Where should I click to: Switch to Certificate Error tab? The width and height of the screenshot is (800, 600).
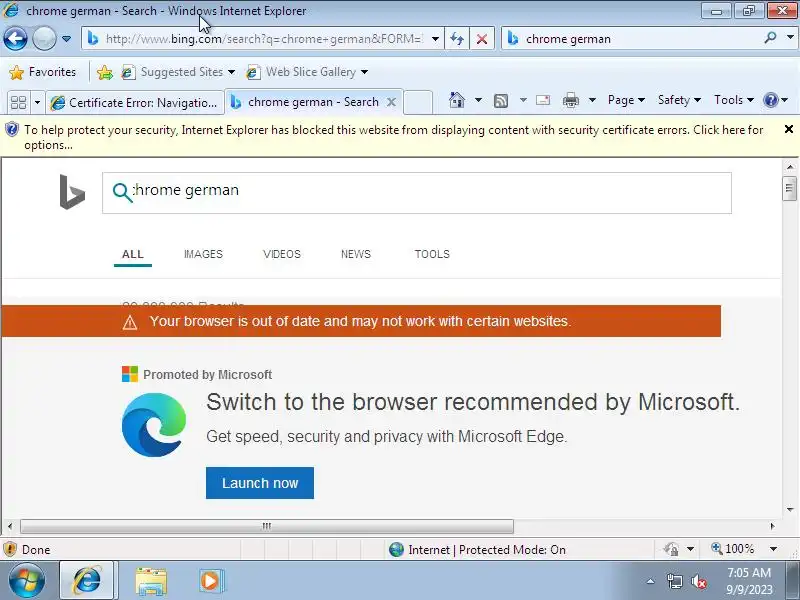pos(135,103)
